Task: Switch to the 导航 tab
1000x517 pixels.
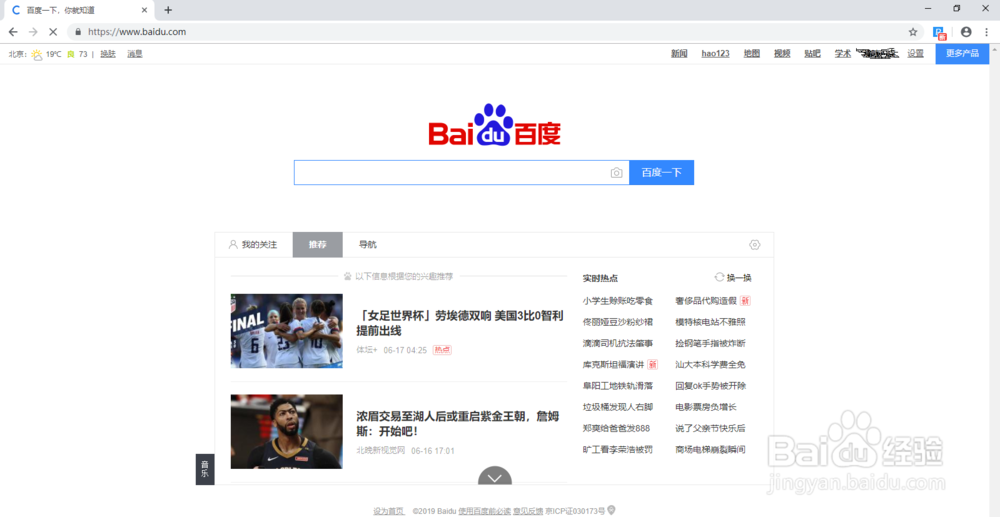Action: click(x=368, y=245)
